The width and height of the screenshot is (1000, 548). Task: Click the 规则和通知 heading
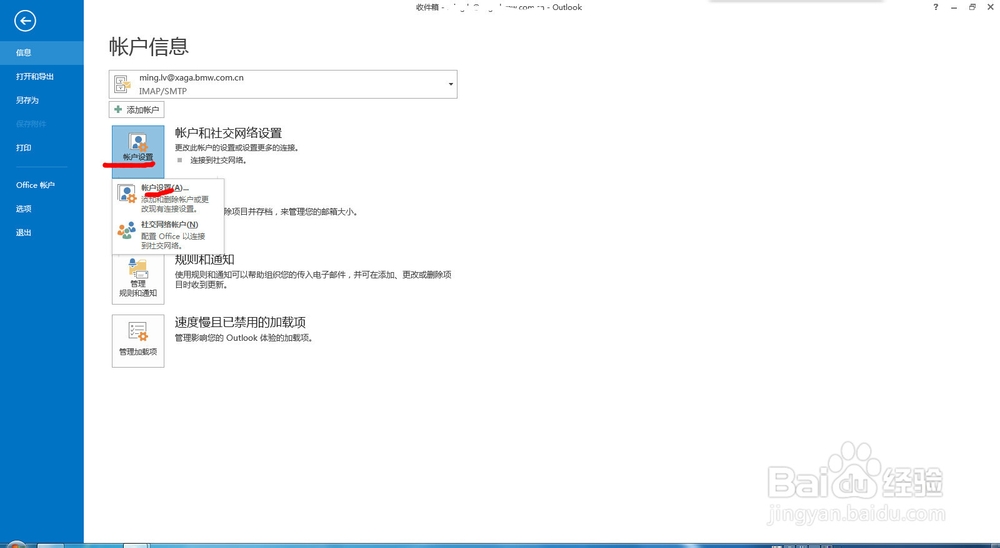point(205,260)
